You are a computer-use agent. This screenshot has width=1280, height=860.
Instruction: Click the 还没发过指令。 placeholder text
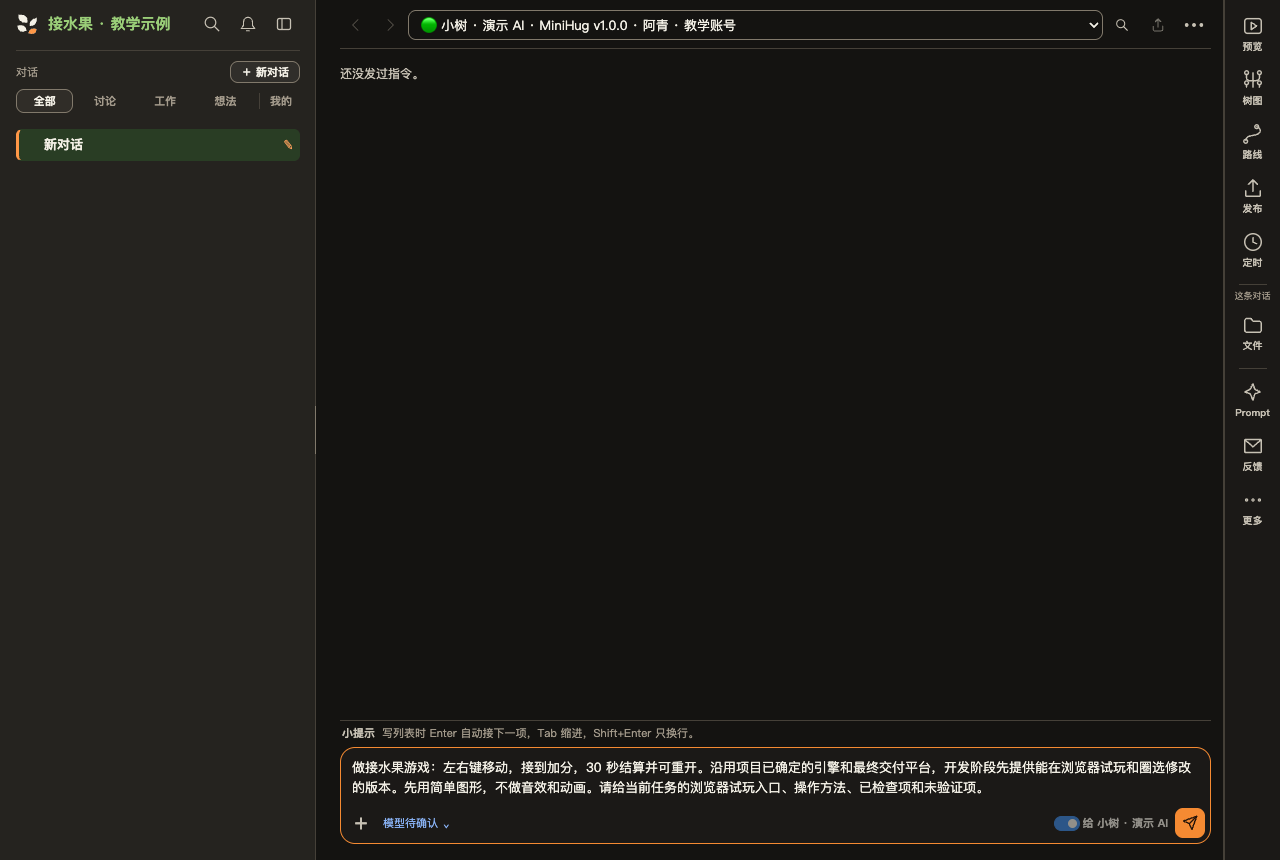(380, 73)
